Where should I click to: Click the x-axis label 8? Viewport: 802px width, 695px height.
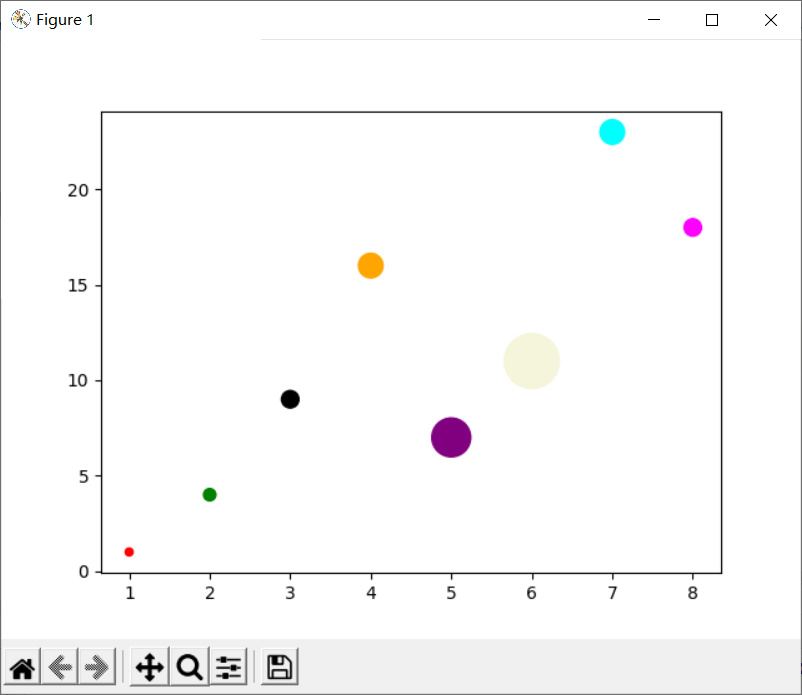[693, 593]
